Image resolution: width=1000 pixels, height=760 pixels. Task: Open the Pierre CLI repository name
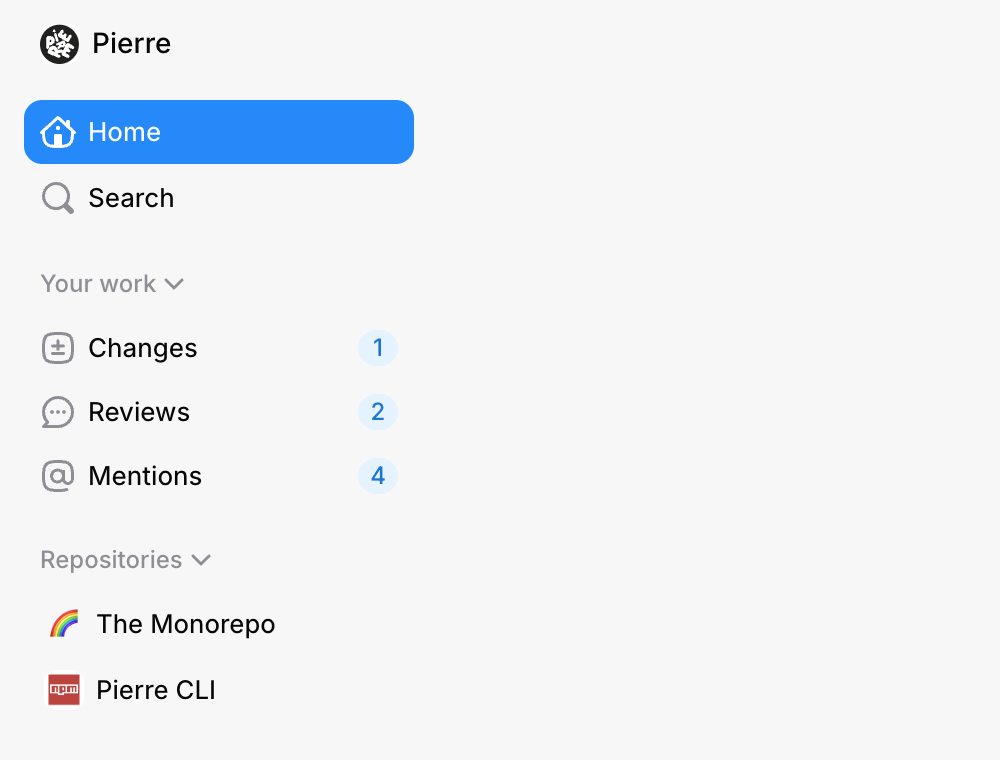[156, 690]
